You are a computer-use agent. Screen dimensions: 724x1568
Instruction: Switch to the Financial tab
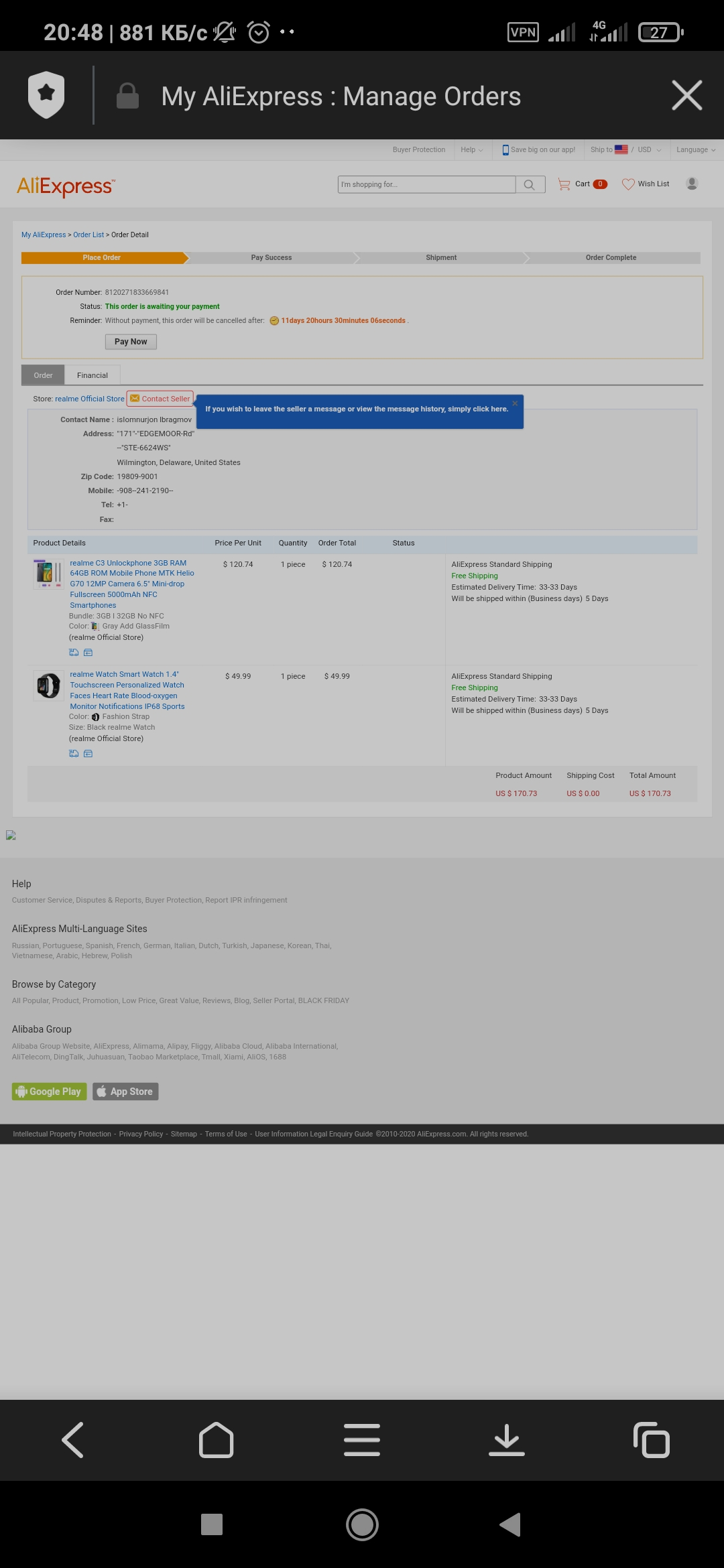[93, 375]
